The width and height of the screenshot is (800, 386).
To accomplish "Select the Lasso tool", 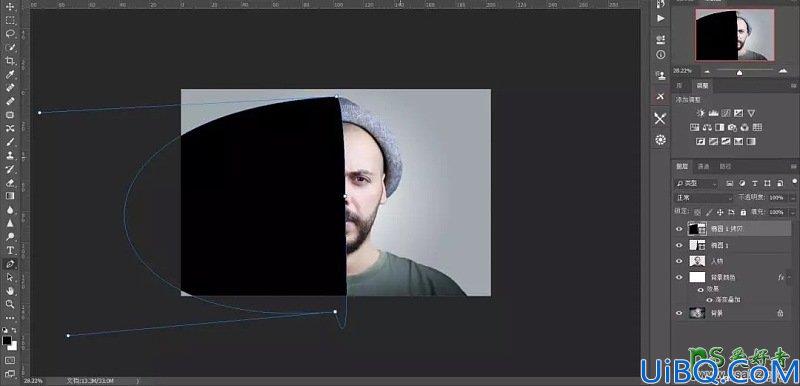I will [10, 34].
